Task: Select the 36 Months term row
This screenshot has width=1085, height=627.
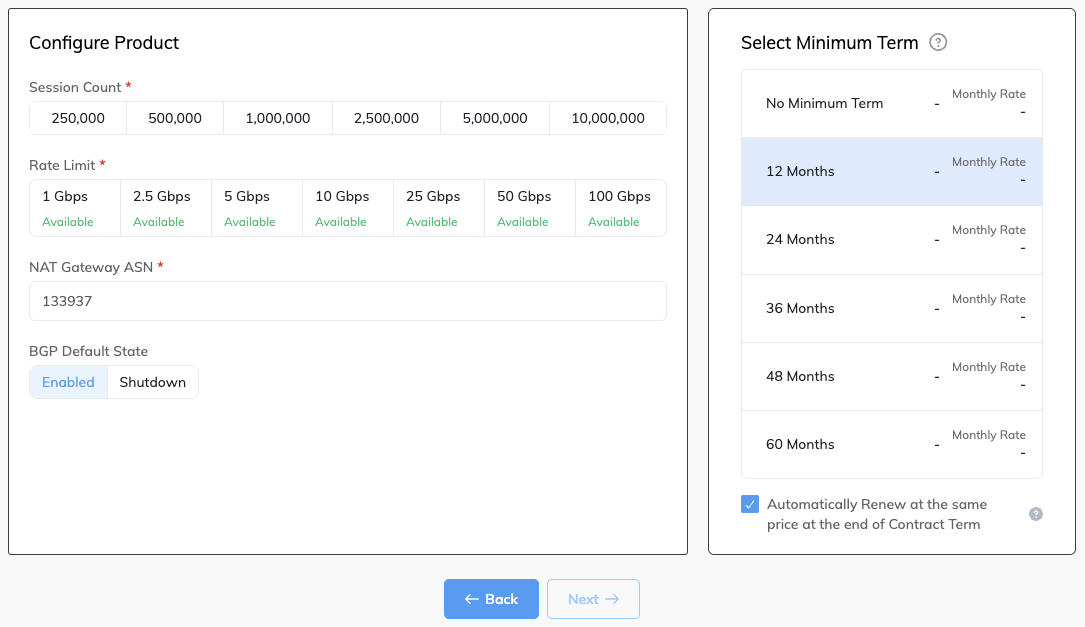Action: coord(891,309)
